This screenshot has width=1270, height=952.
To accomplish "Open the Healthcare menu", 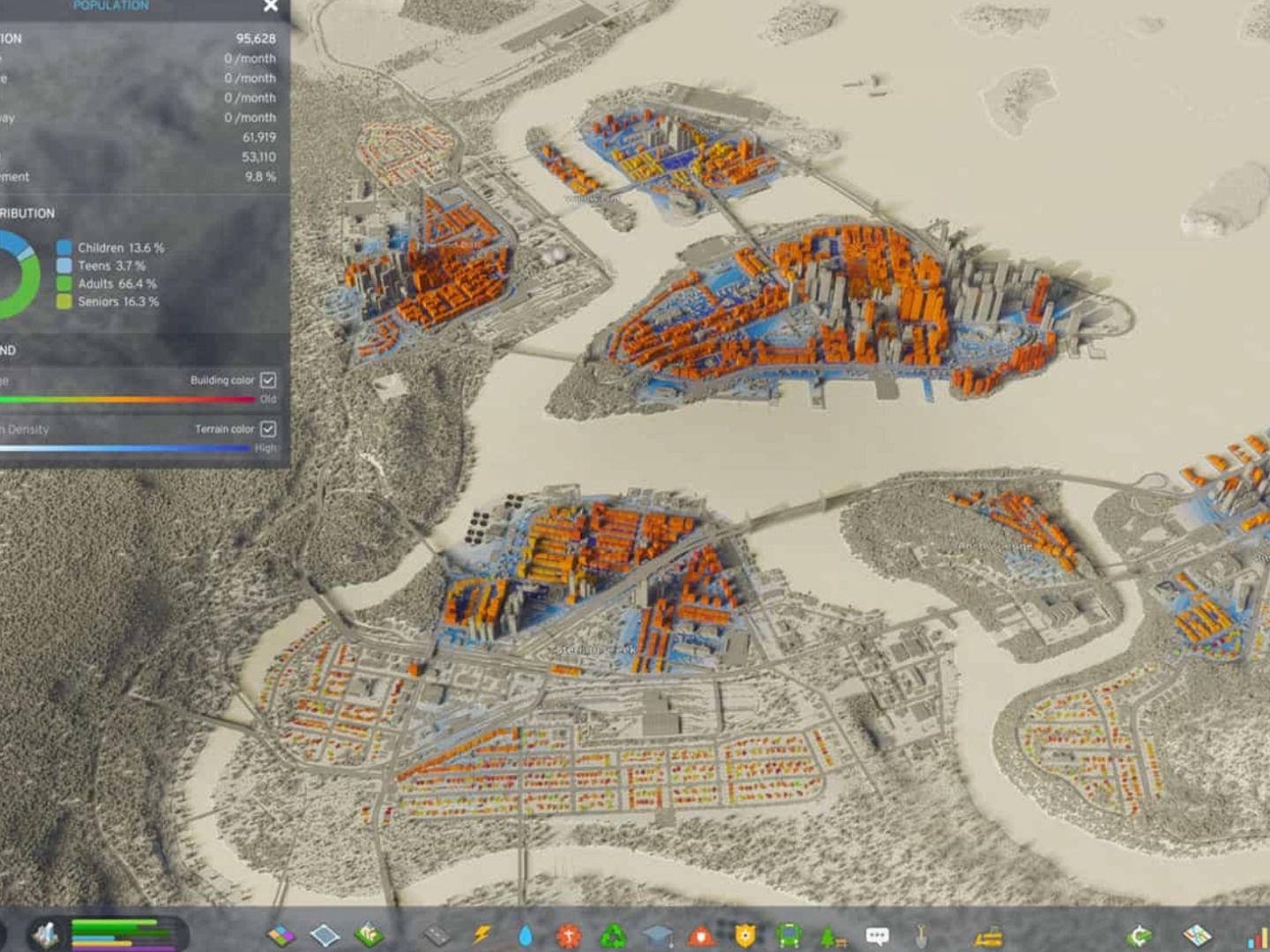I will pos(570,935).
